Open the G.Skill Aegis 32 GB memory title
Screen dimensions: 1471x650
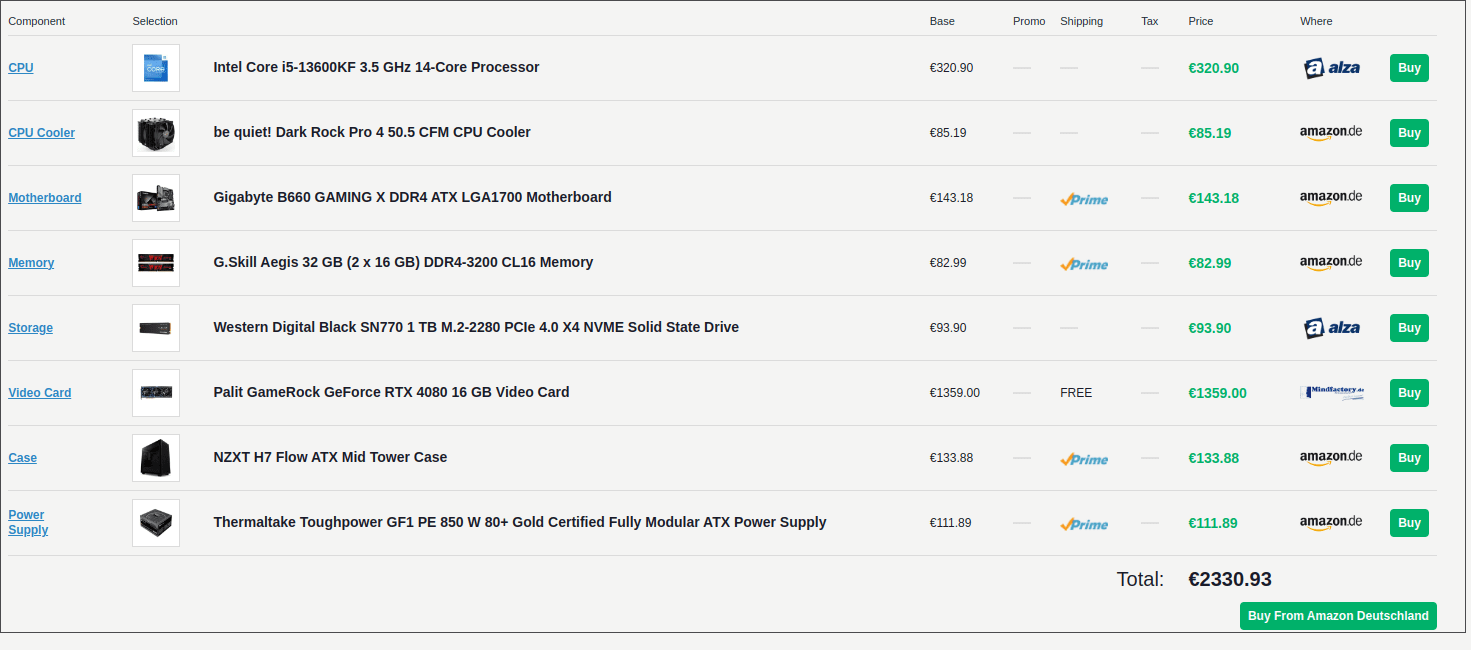403,262
